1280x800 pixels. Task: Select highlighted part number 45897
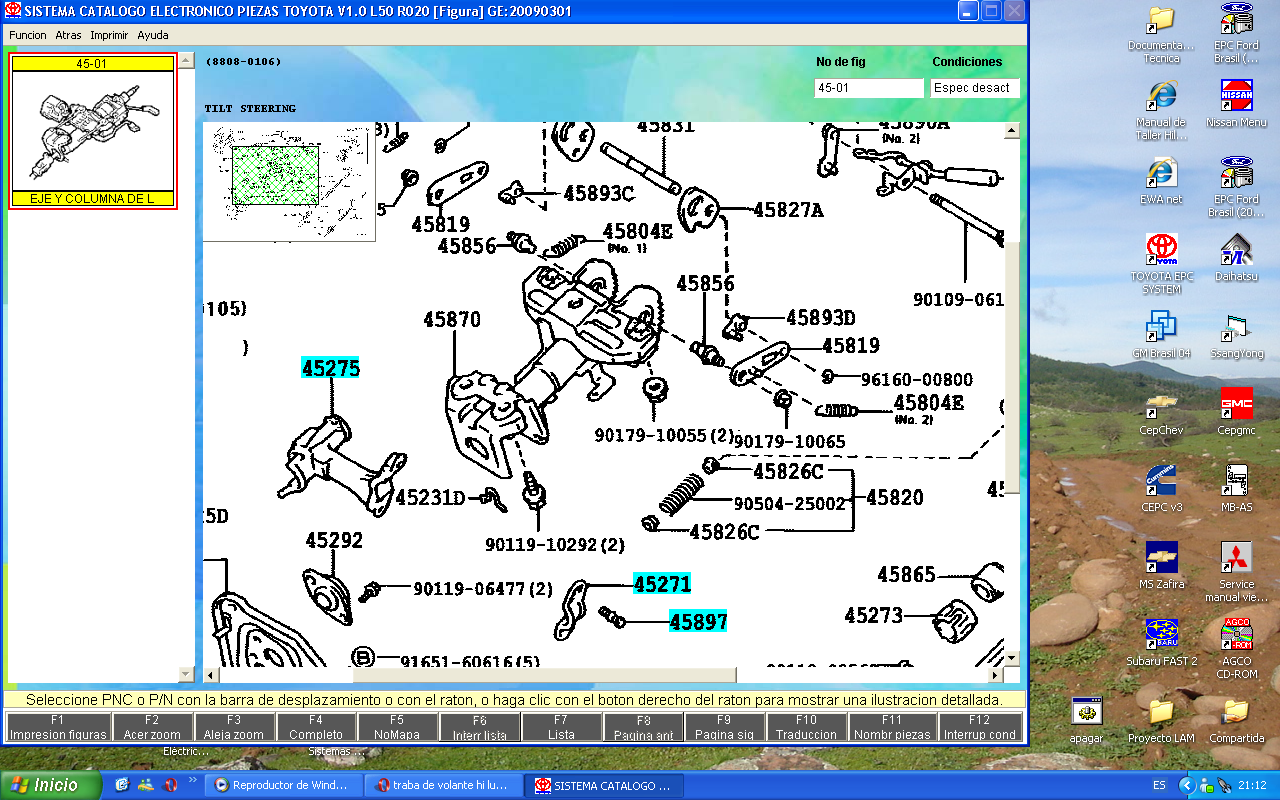[698, 621]
